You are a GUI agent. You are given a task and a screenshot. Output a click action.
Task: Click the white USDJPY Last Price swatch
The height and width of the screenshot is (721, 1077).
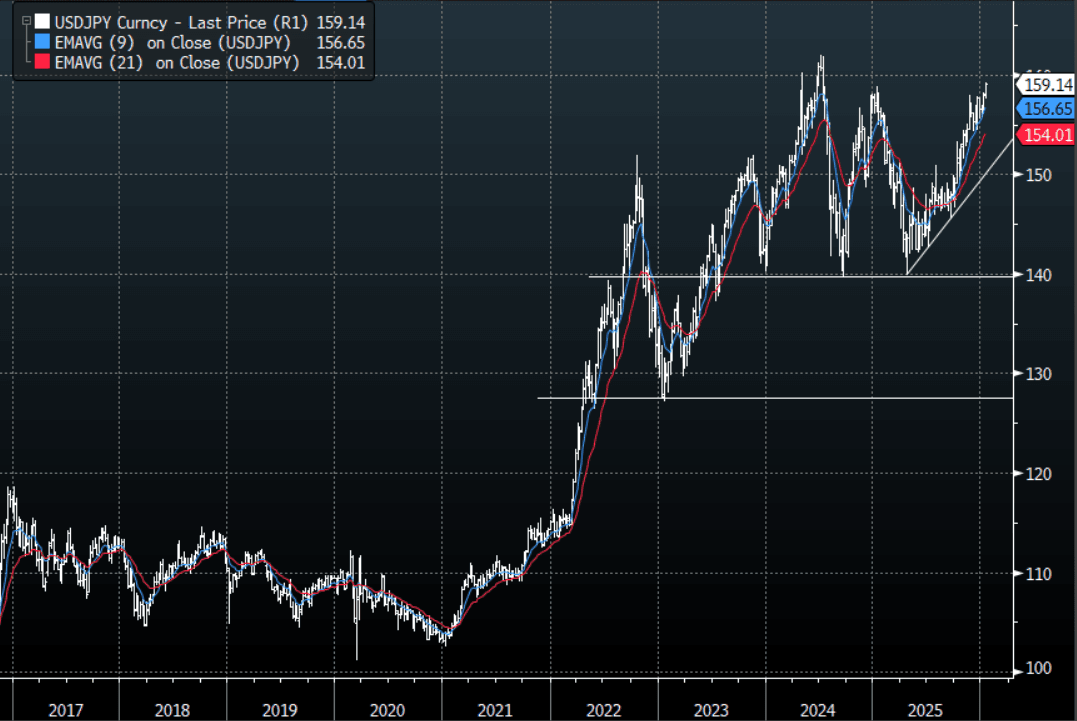click(x=40, y=20)
